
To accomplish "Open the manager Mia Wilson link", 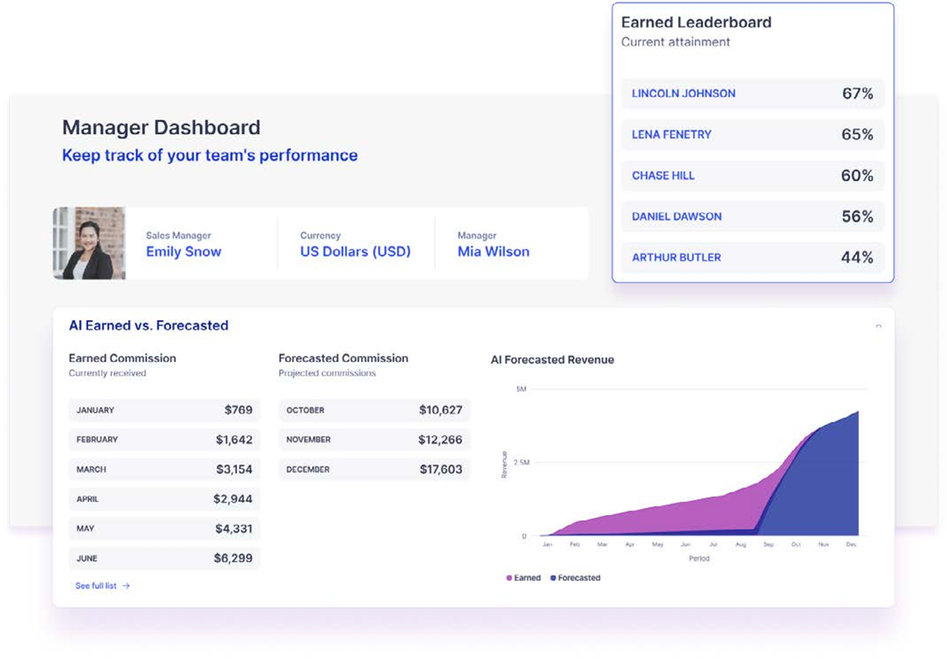I will (x=493, y=252).
